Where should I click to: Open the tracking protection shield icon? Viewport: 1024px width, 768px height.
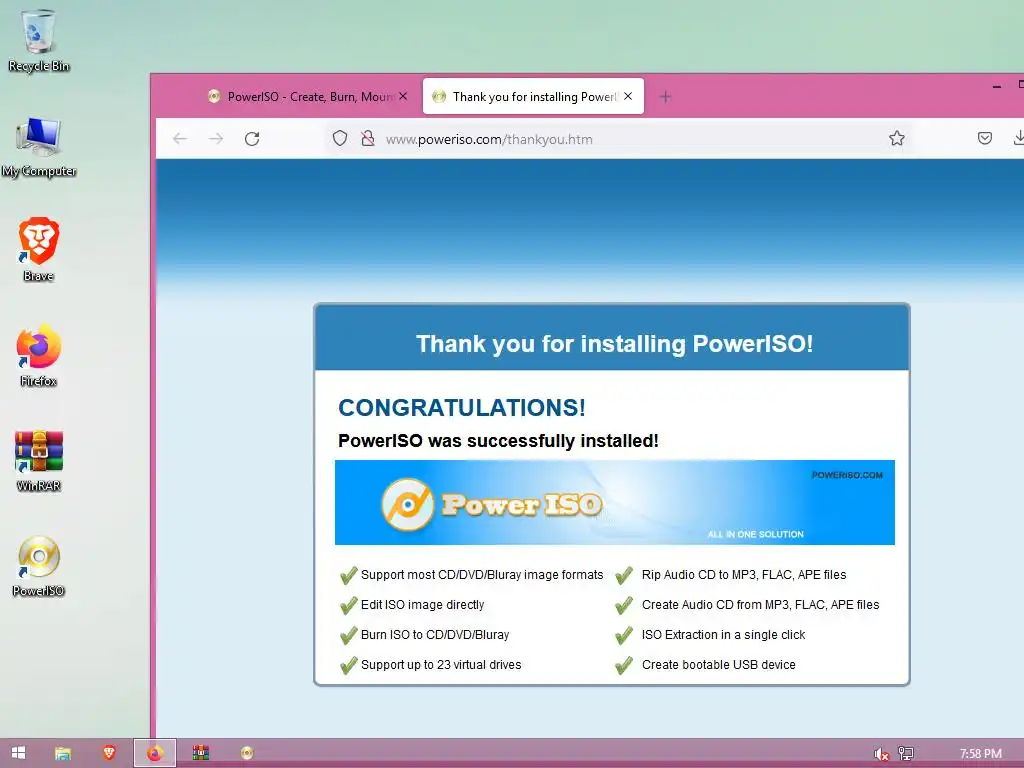point(340,138)
